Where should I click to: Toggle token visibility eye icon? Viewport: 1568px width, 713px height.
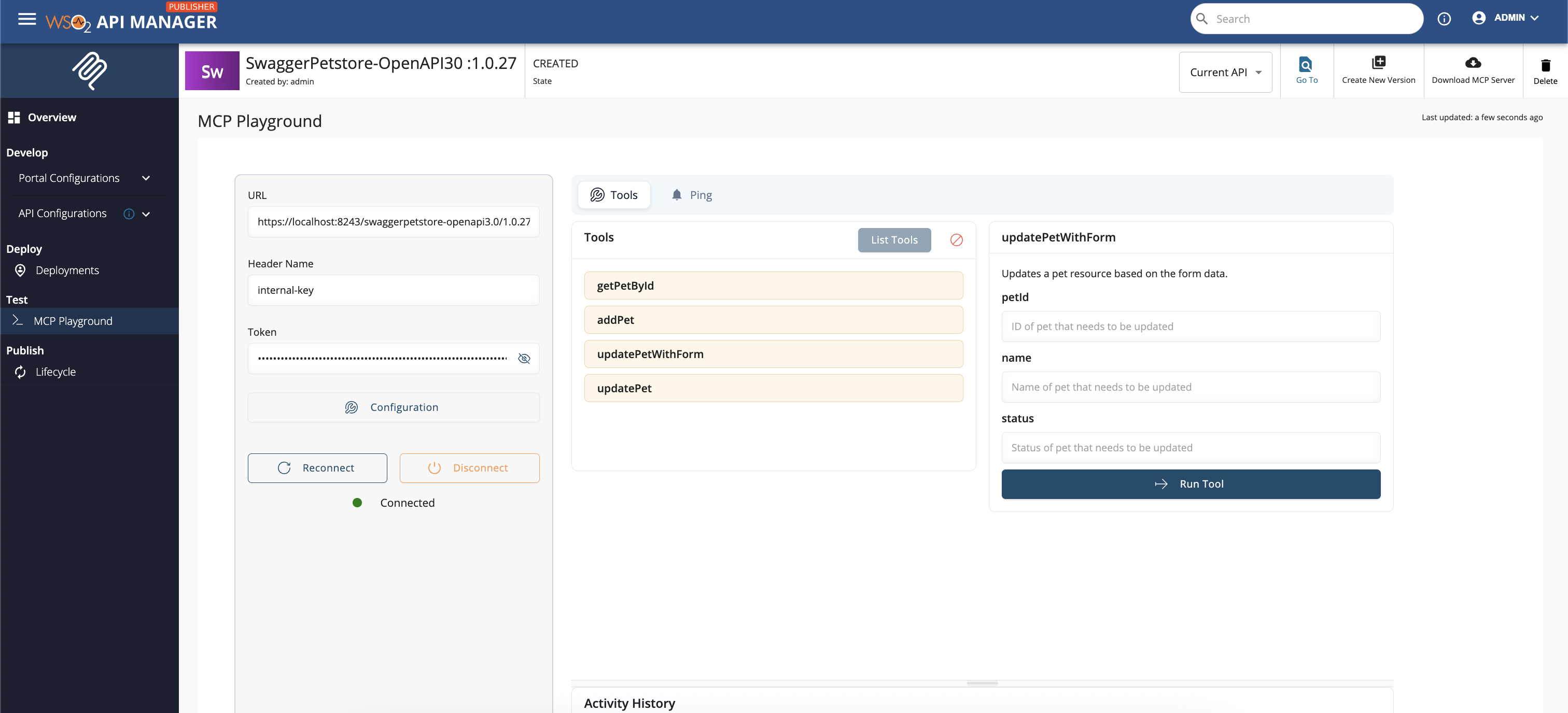point(524,359)
